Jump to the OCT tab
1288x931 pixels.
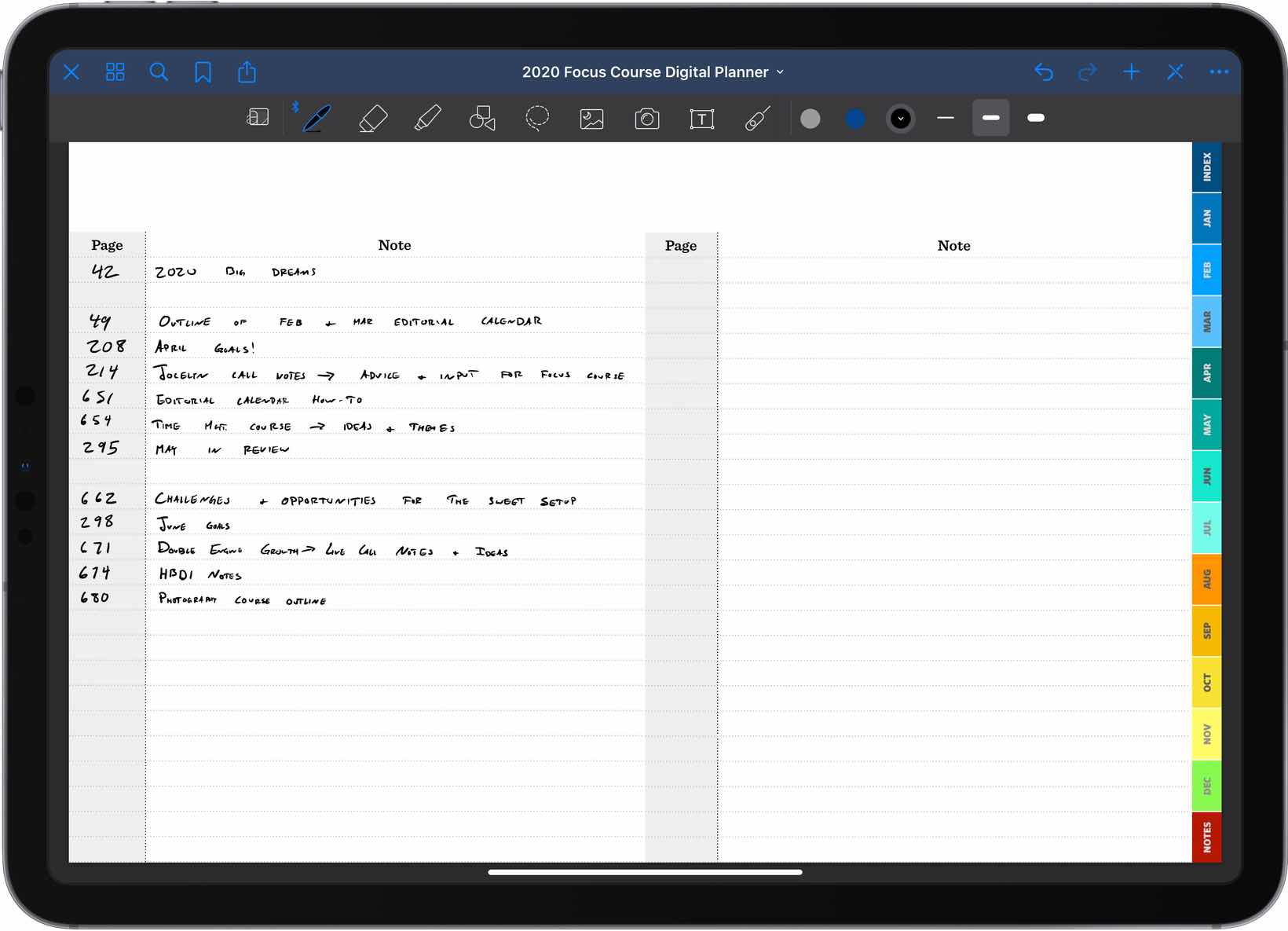click(x=1207, y=683)
